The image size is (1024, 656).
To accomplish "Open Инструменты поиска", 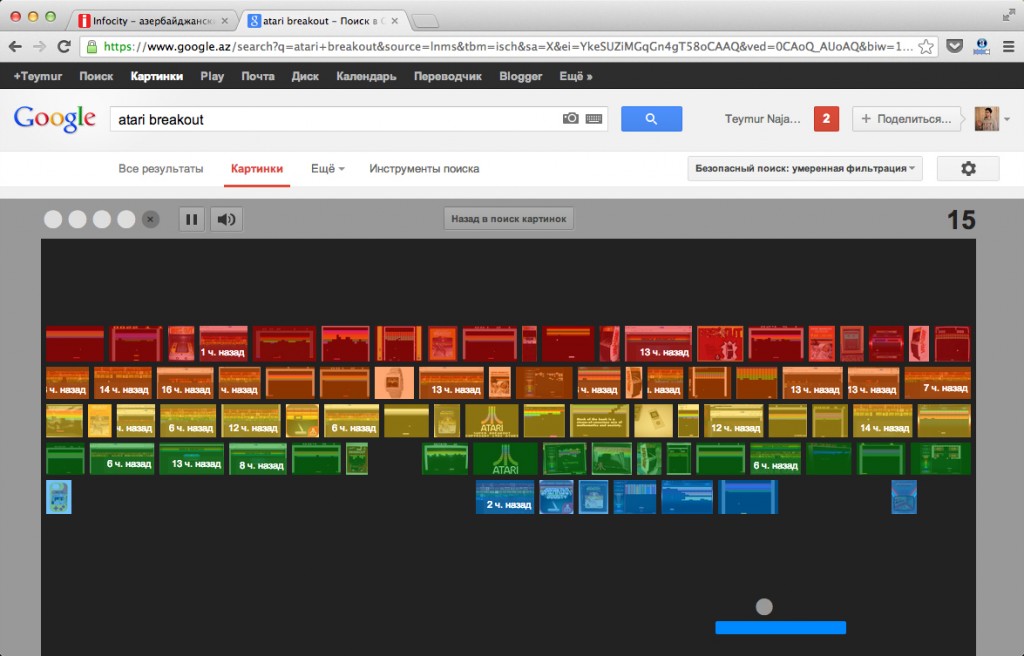I will click(424, 169).
